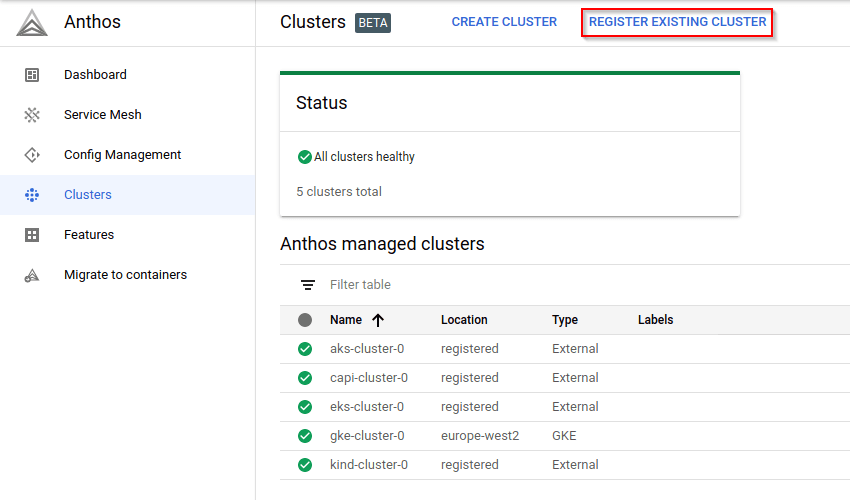Go to Config Management
850x500 pixels.
(127, 155)
